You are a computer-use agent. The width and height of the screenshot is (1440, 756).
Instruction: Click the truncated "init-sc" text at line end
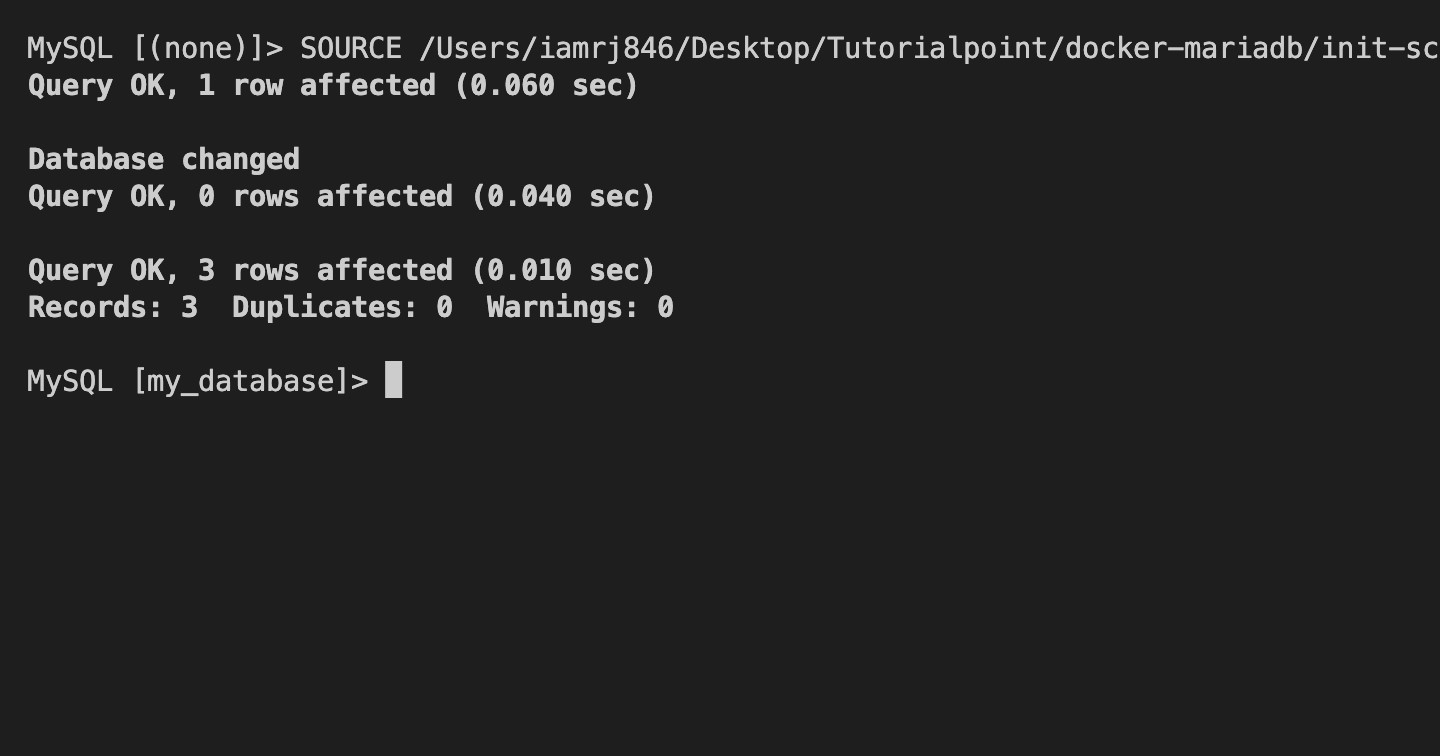click(x=1380, y=48)
